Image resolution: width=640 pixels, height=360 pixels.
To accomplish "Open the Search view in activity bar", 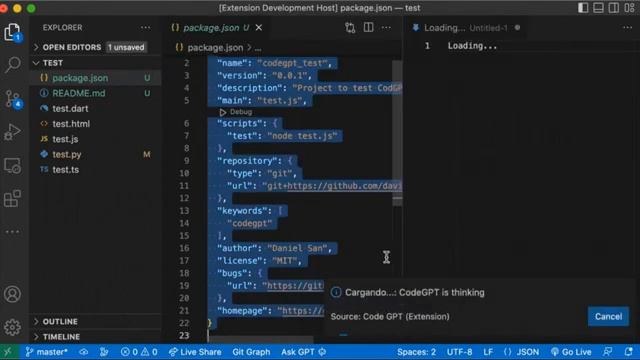I will coord(12,64).
